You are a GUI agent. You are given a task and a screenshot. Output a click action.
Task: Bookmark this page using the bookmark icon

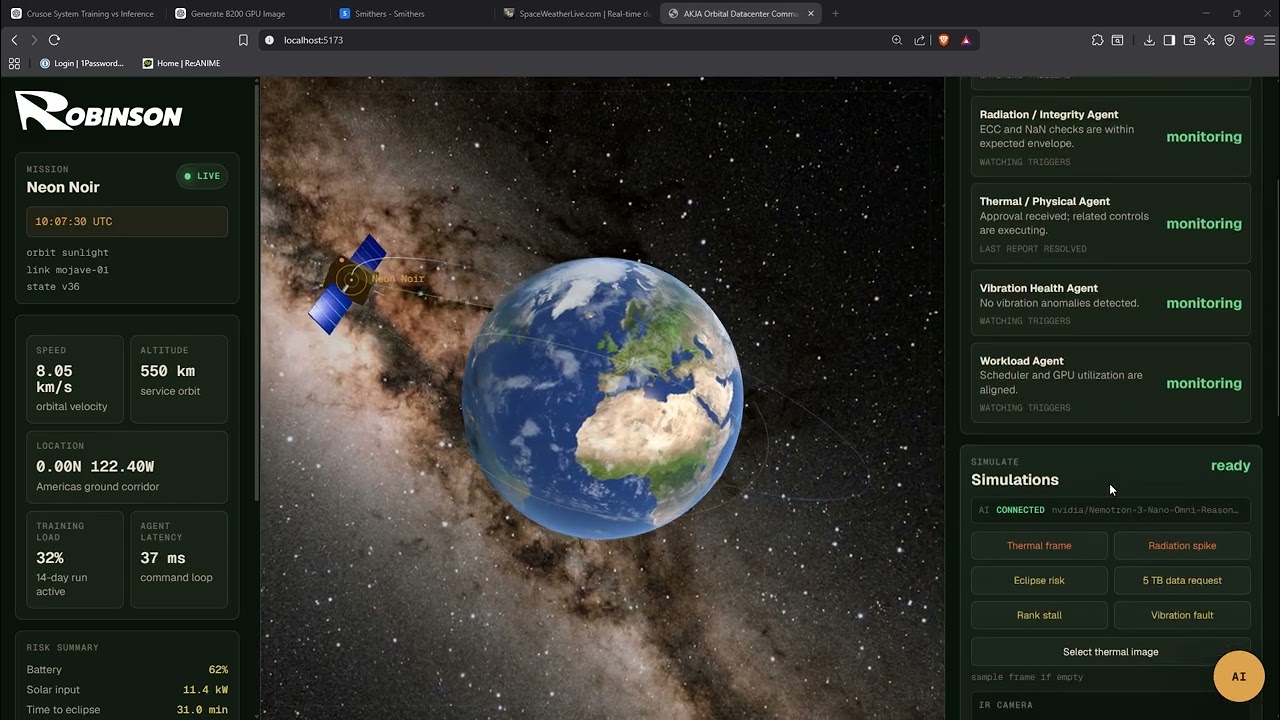tap(243, 40)
